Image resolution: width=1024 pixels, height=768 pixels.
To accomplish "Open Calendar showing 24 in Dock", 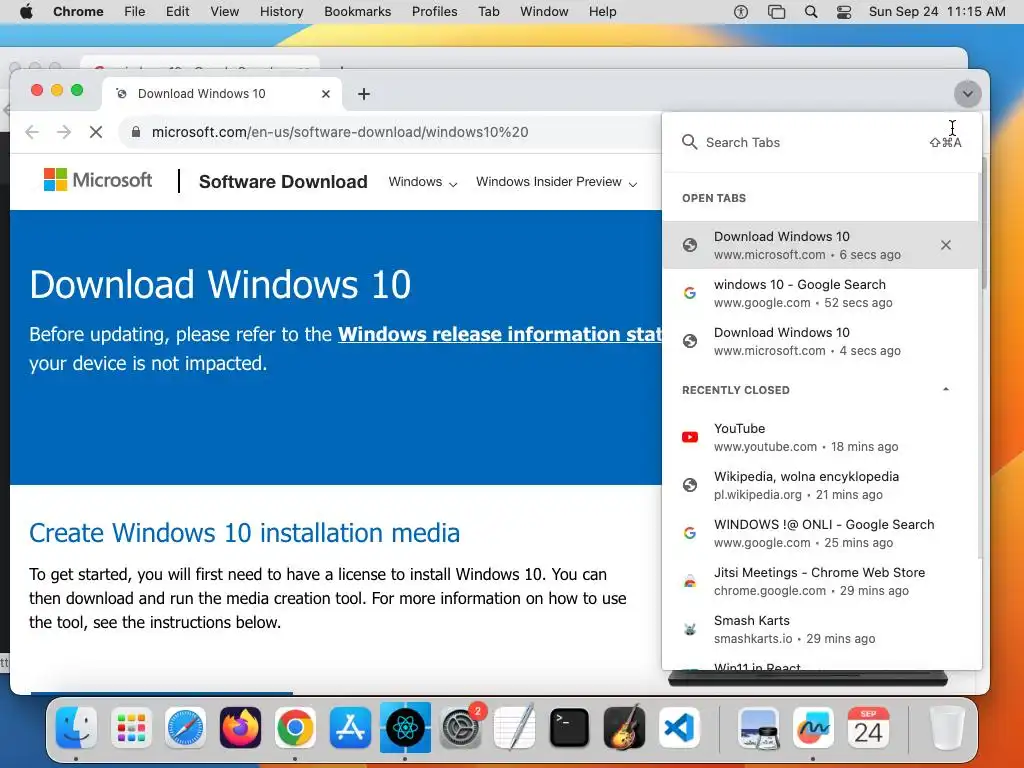I will click(x=868, y=728).
